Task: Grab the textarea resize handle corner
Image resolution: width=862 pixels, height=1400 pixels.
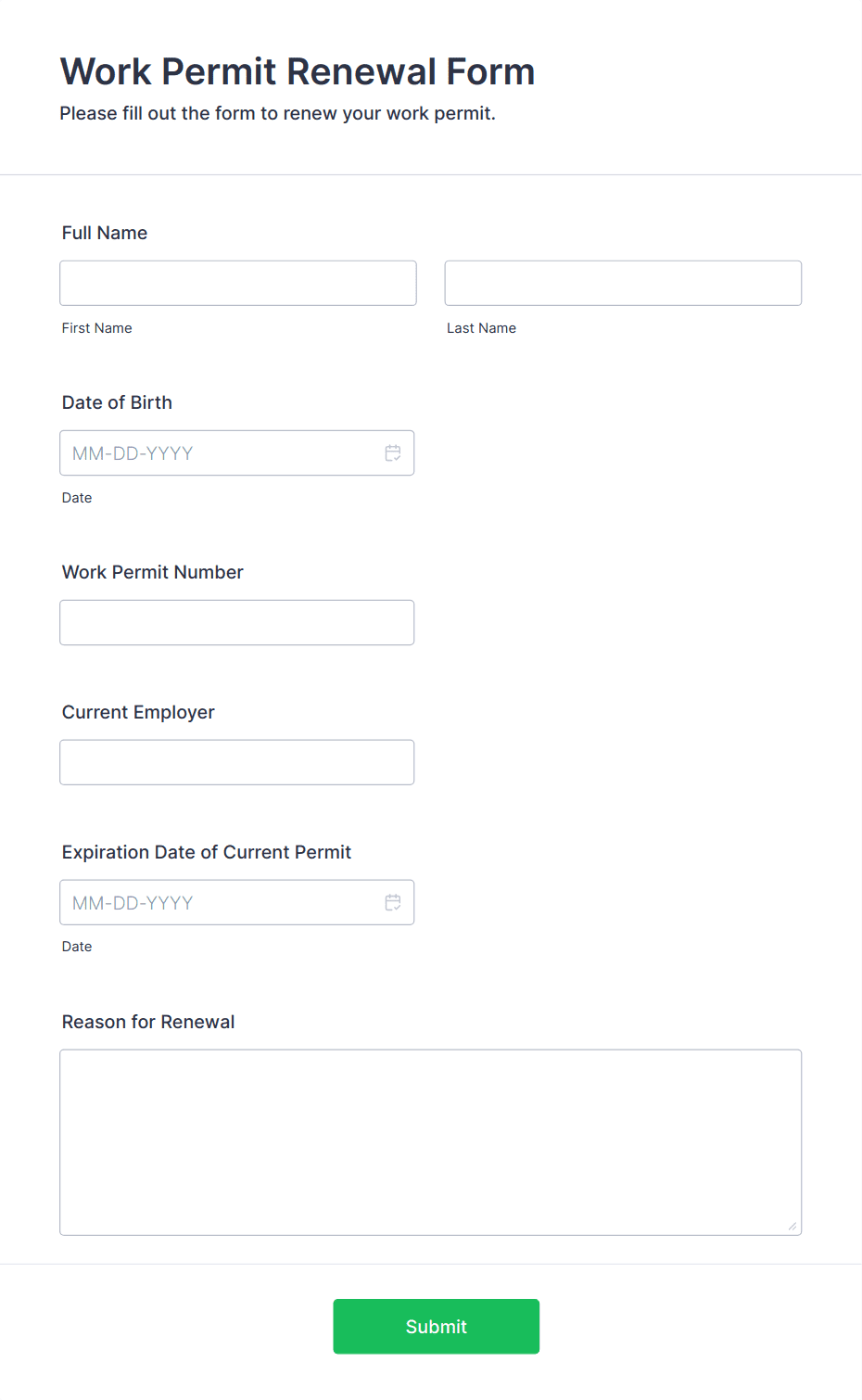Action: 792,1227
